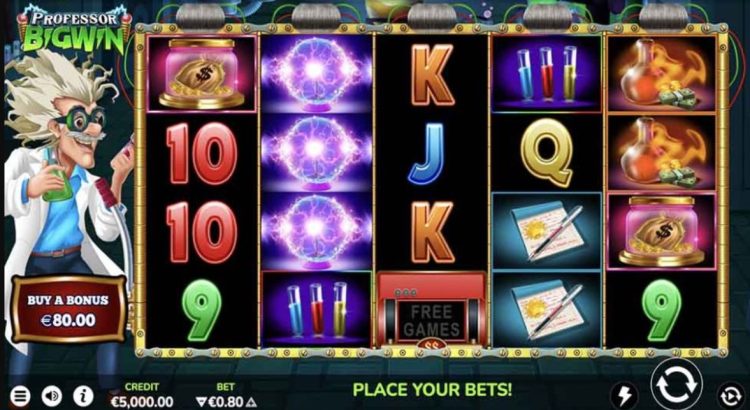Open autoplay settings icon
750x410 pixels.
pos(731,396)
